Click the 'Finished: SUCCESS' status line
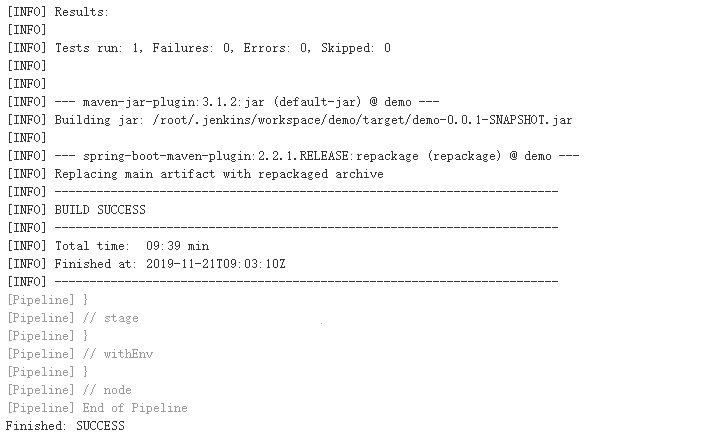 [65, 426]
